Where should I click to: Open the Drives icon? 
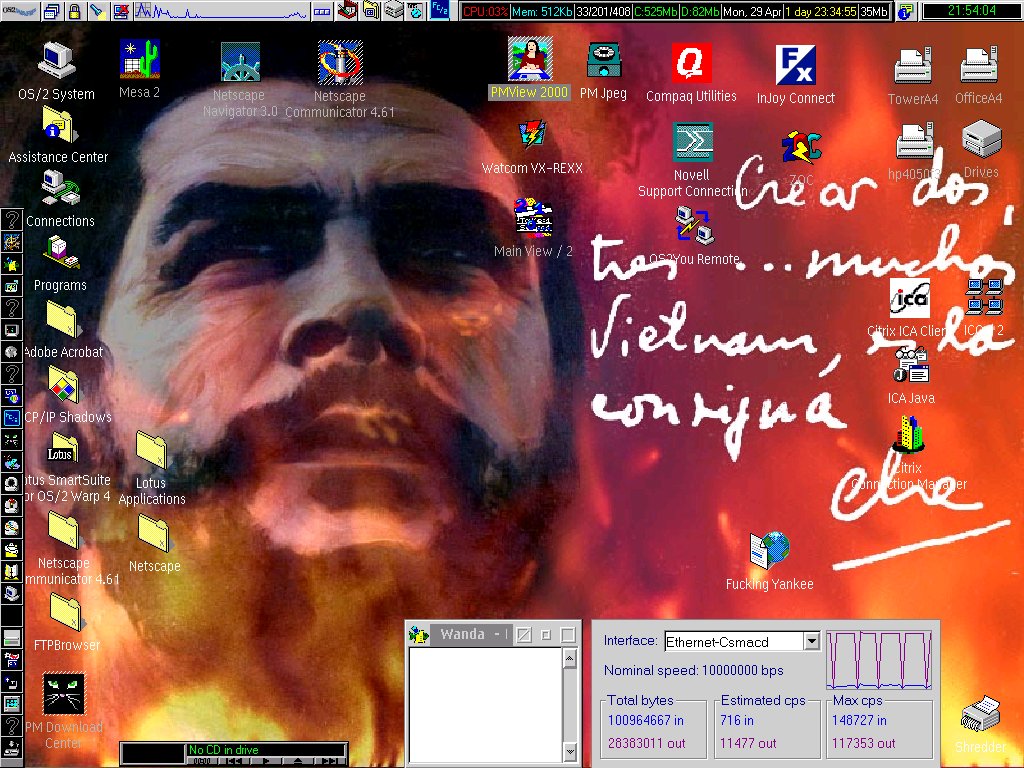pos(981,138)
